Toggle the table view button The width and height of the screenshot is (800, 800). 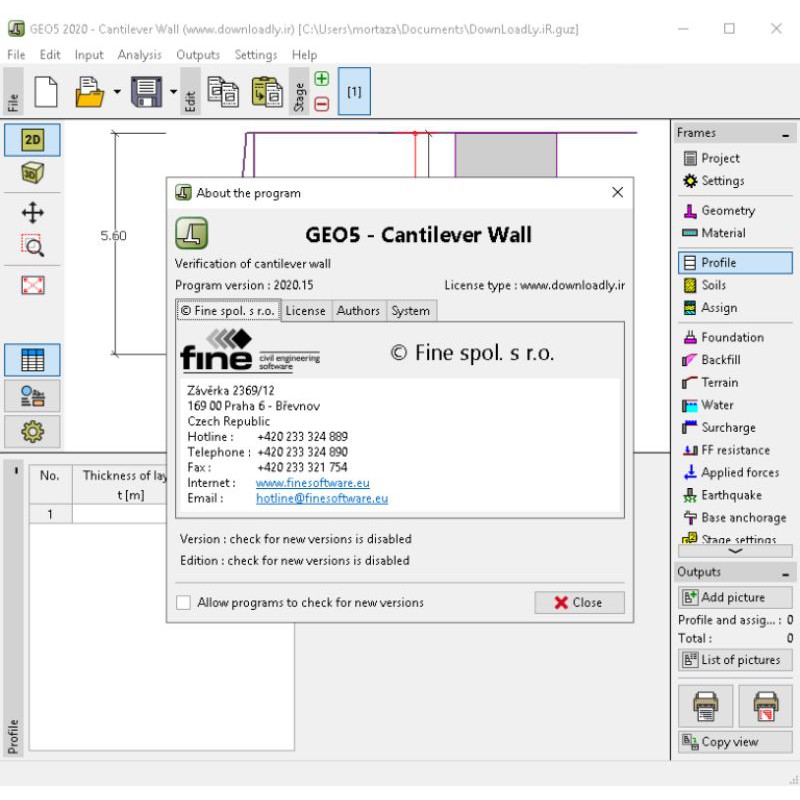33,360
